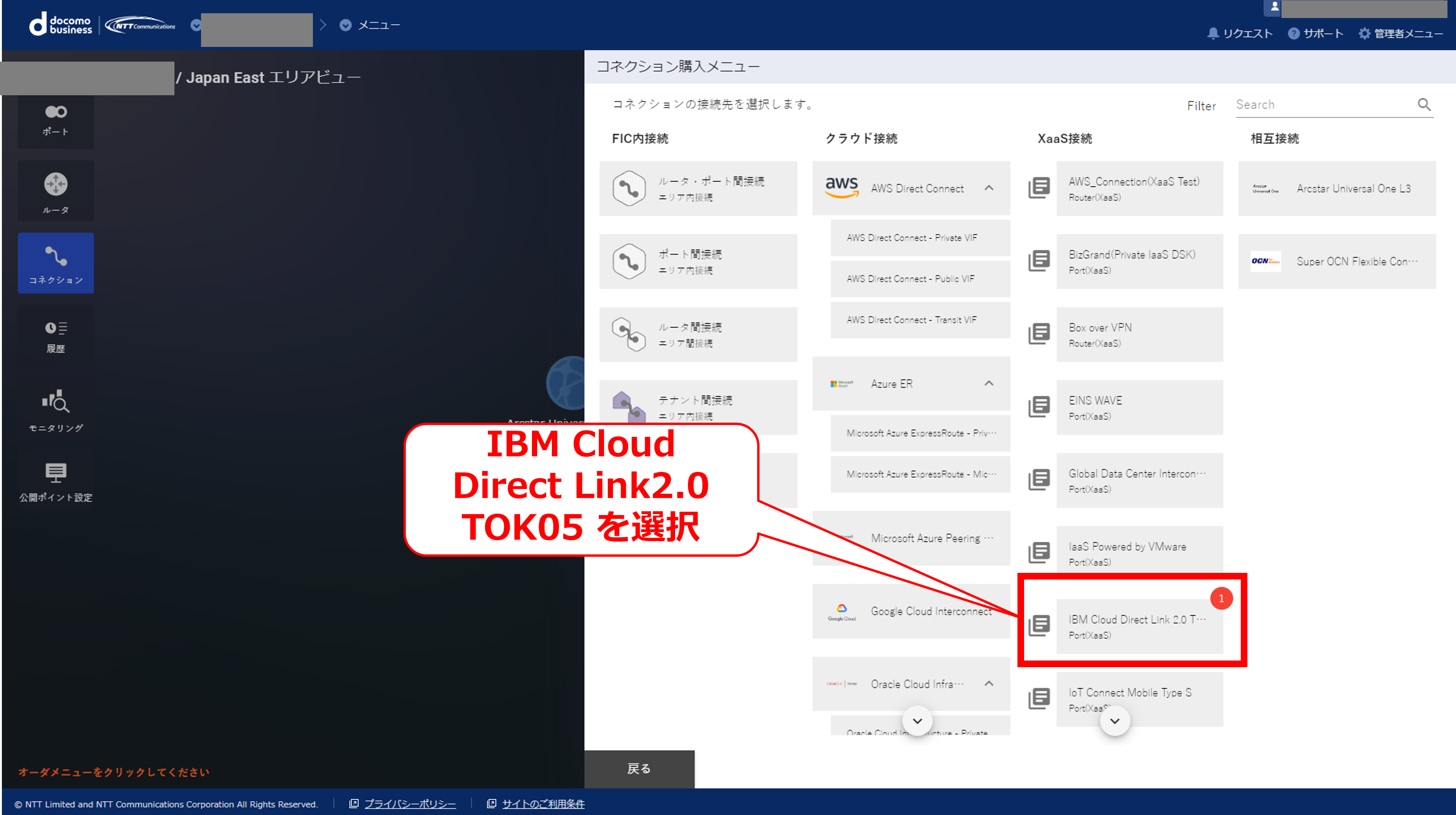The height and width of the screenshot is (815, 1456).
Task: Select IoT Connect Mobile Type S
Action: pos(1139,698)
